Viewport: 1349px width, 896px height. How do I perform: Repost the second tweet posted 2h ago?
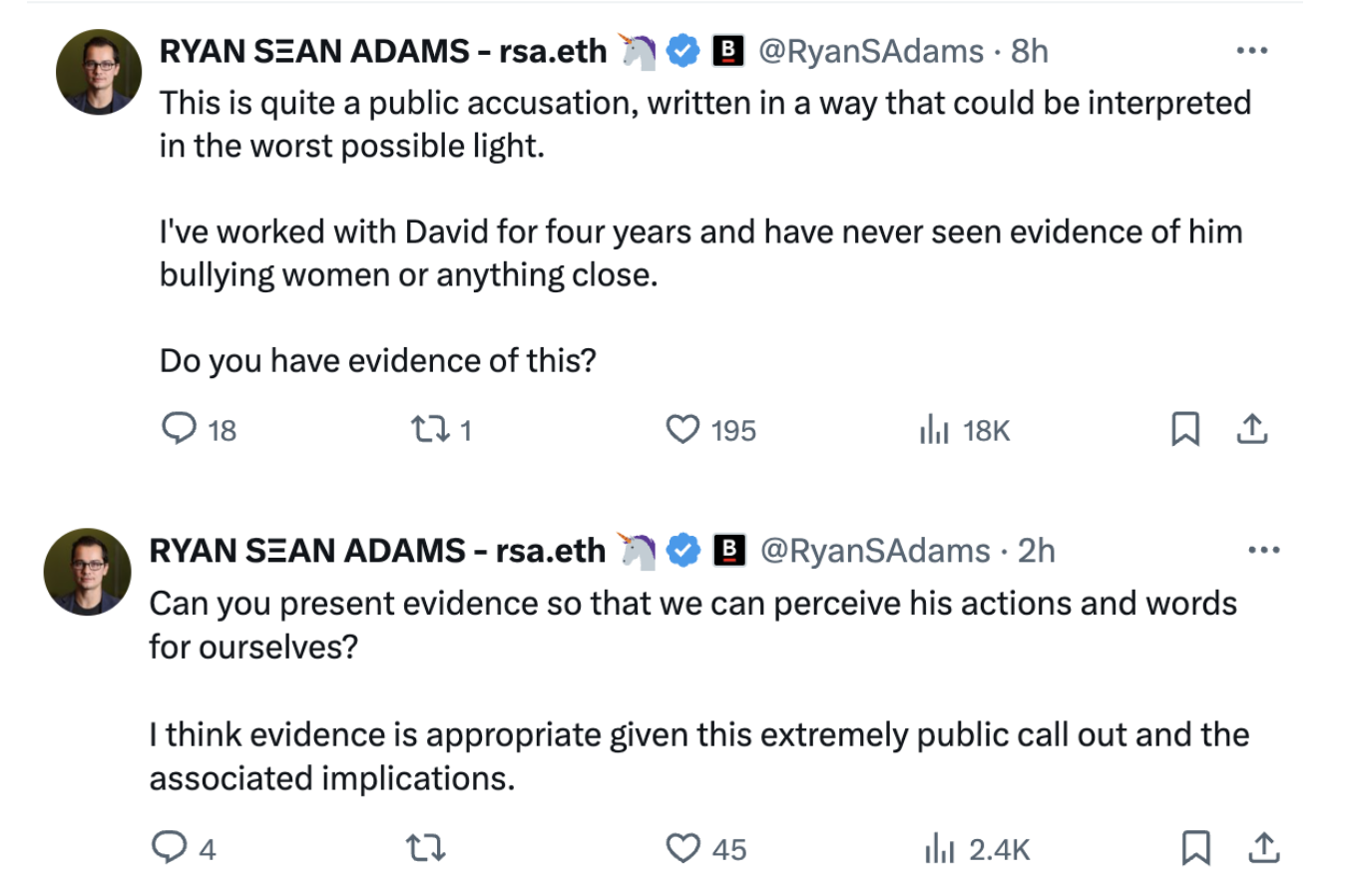click(426, 849)
